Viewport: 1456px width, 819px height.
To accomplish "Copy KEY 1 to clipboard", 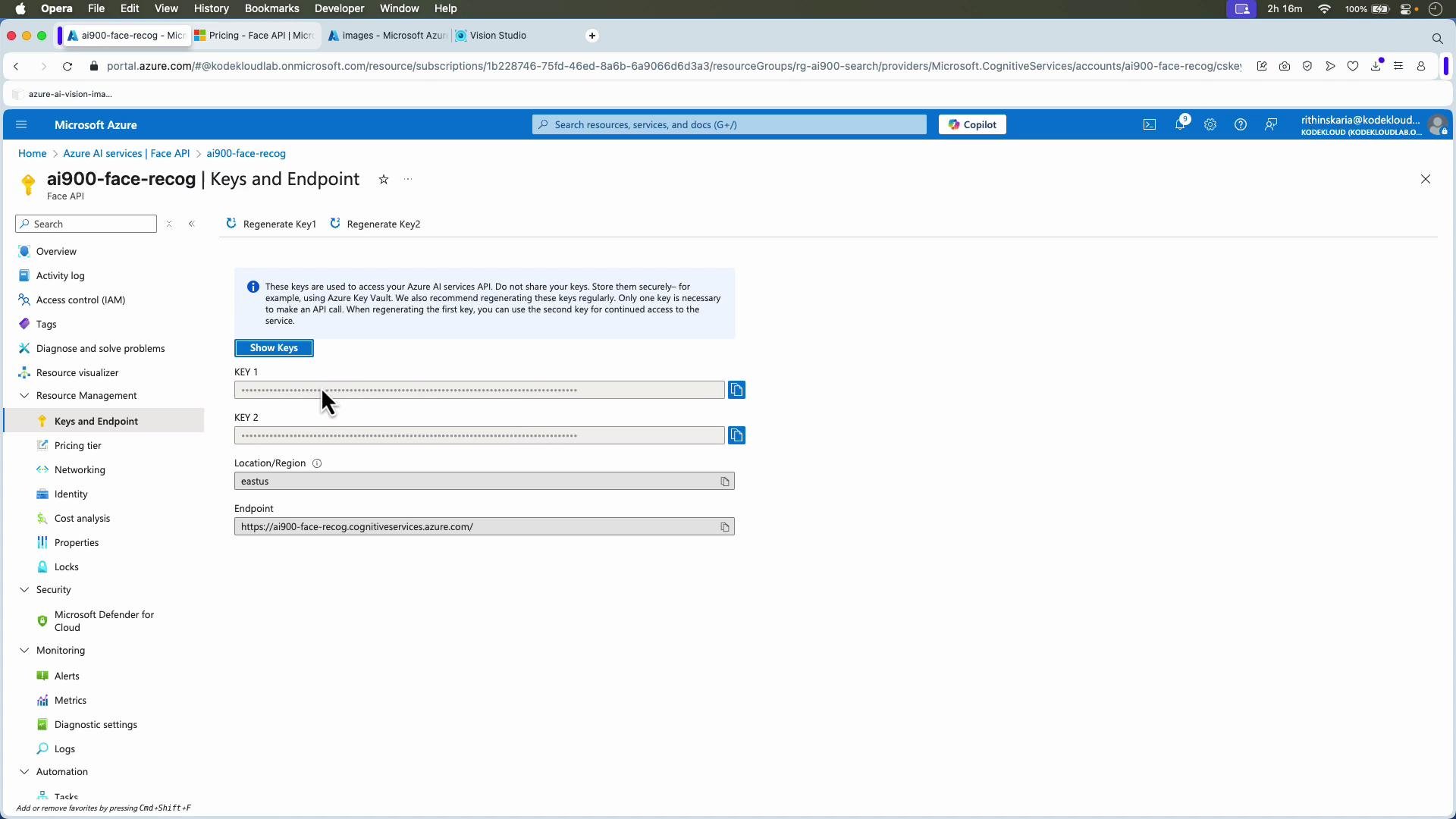I will [x=736, y=390].
